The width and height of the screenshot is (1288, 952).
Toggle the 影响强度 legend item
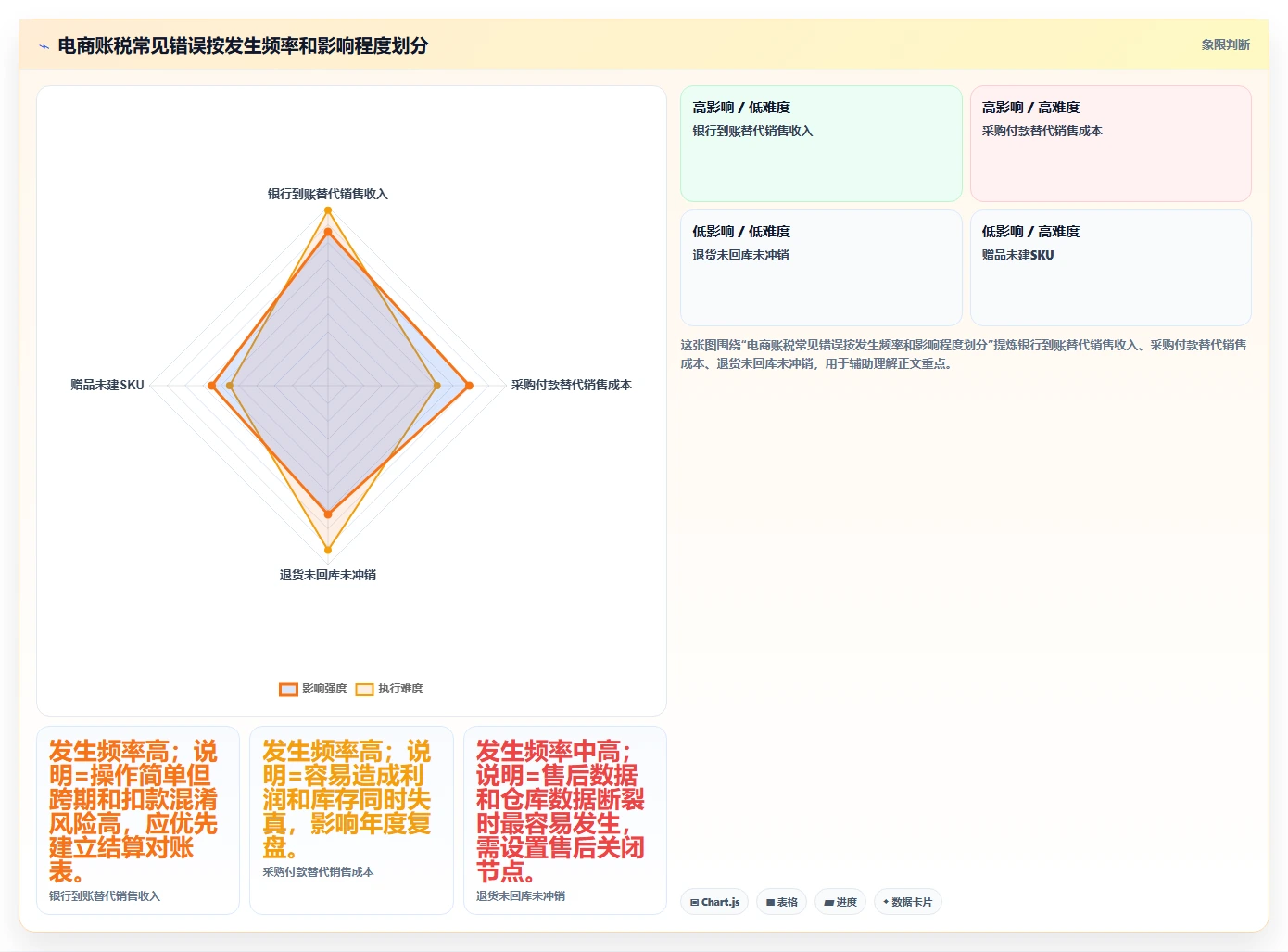point(313,689)
